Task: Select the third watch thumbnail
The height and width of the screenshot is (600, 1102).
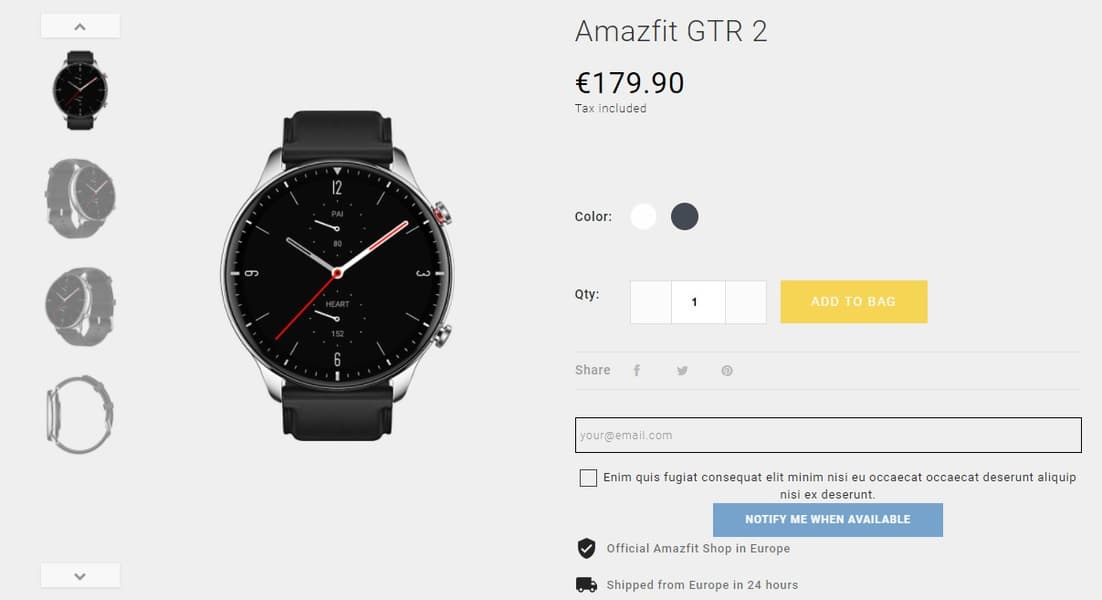Action: pos(80,306)
